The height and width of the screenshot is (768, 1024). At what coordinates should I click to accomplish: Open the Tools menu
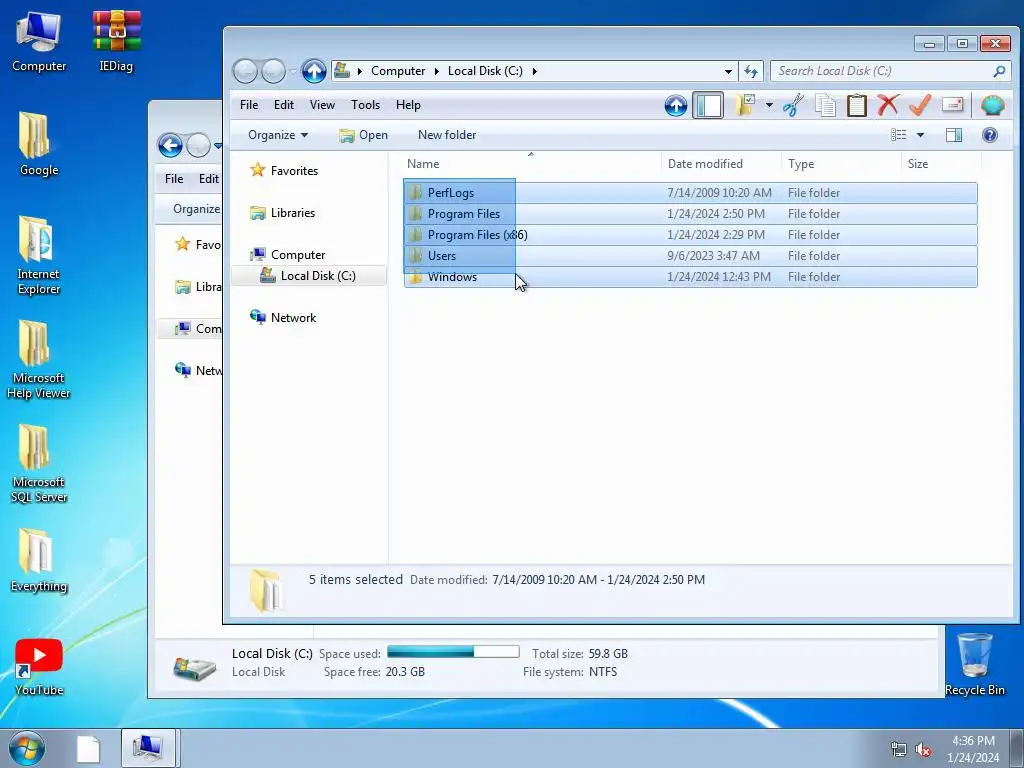365,104
